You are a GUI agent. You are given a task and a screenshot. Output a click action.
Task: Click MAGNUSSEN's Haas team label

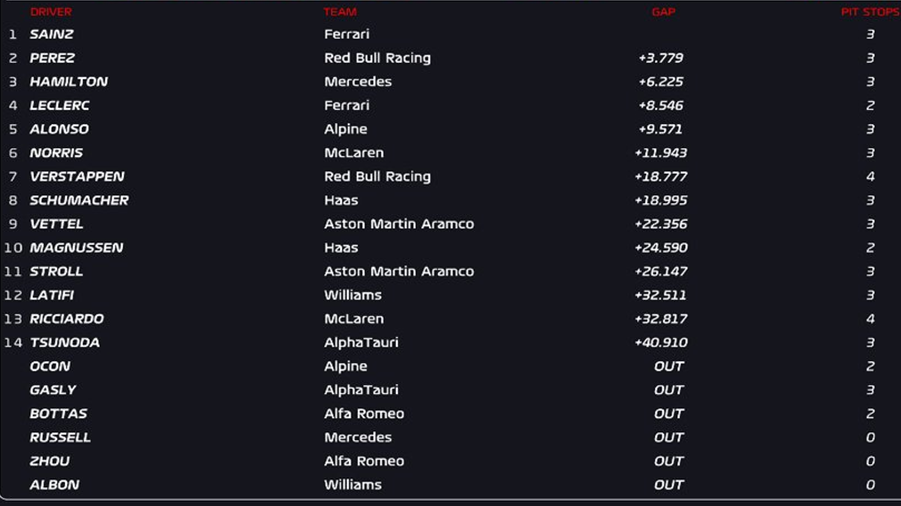[341, 248]
